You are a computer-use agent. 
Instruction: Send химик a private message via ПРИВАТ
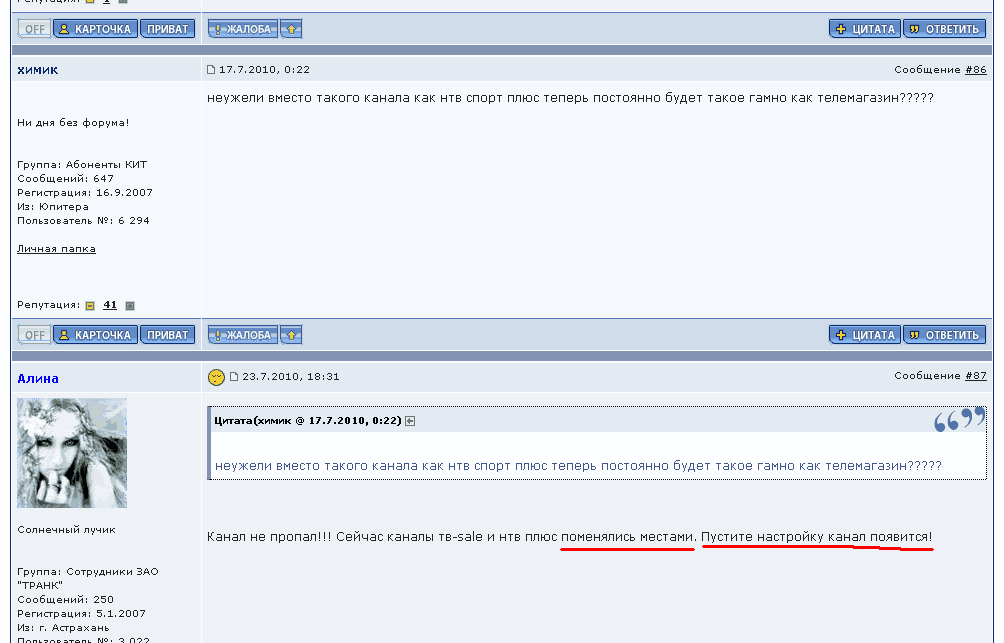click(x=168, y=335)
